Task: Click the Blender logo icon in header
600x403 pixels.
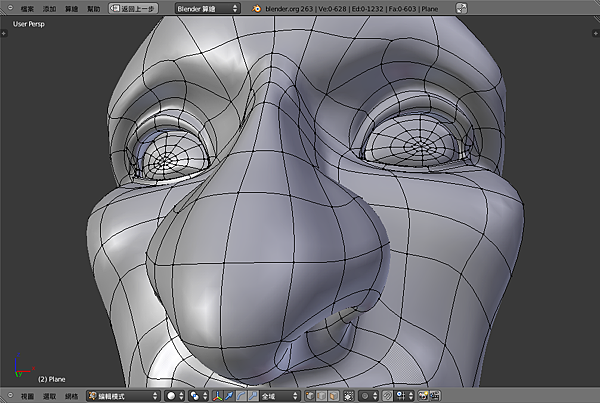Action: [x=256, y=7]
